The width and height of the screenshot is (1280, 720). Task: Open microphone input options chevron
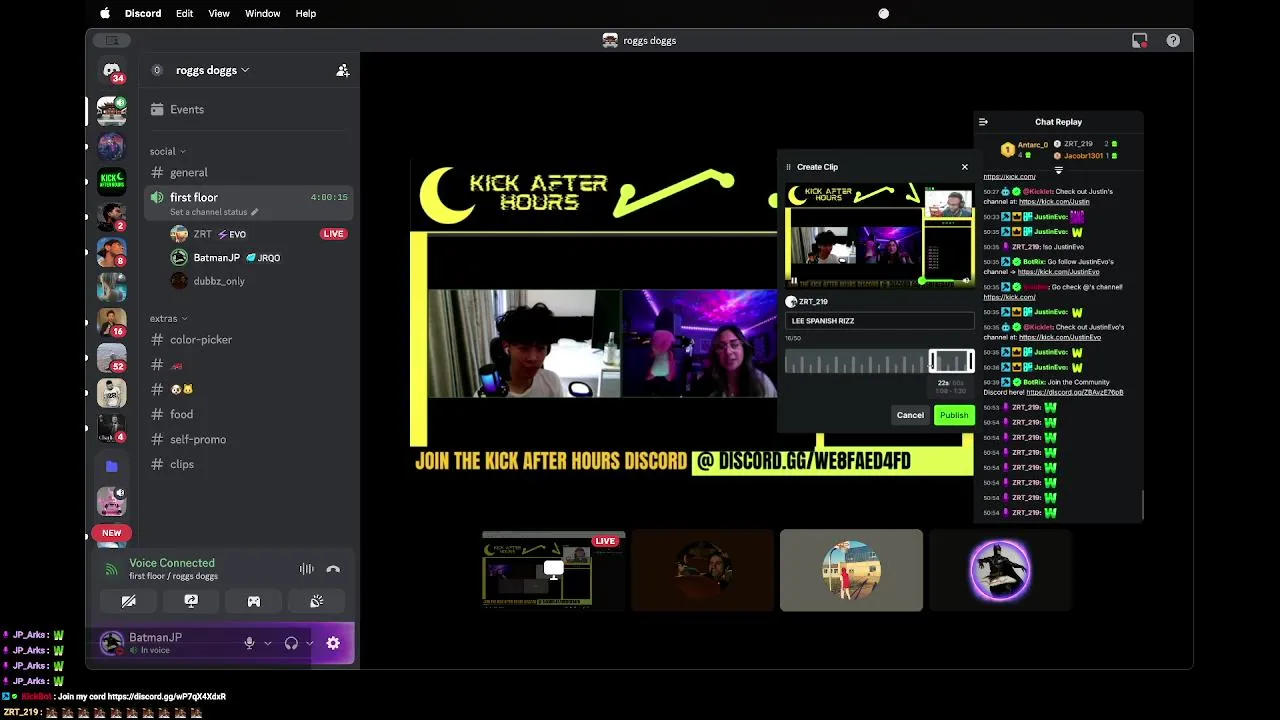[268, 643]
